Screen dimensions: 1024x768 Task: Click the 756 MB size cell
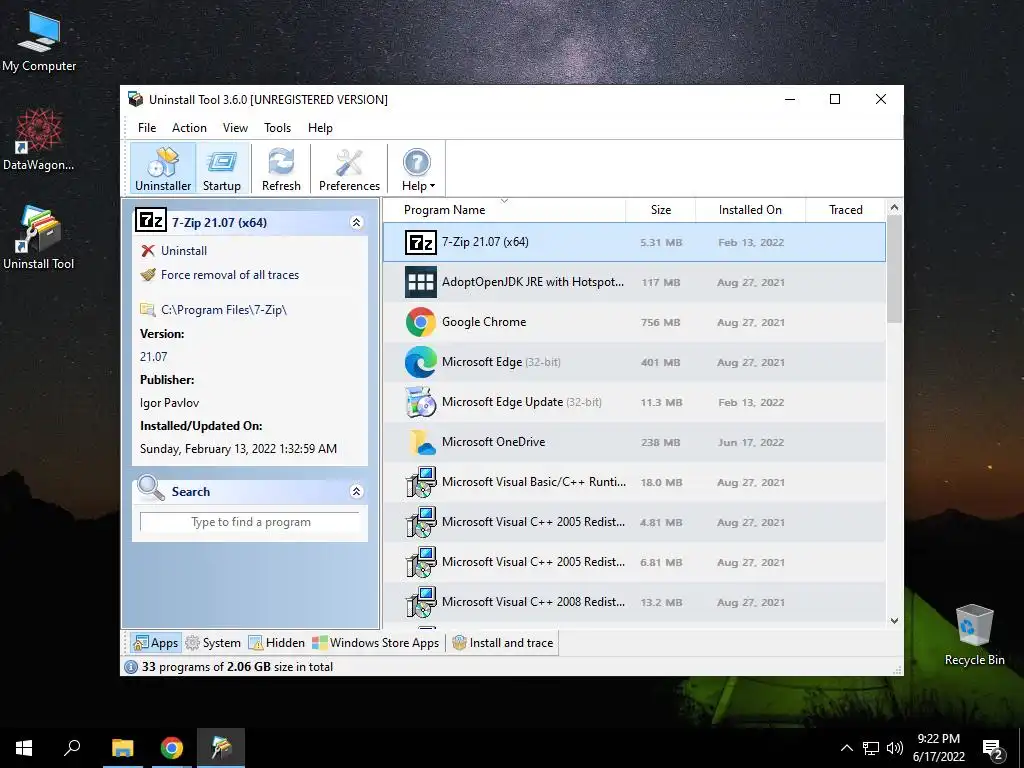660,323
